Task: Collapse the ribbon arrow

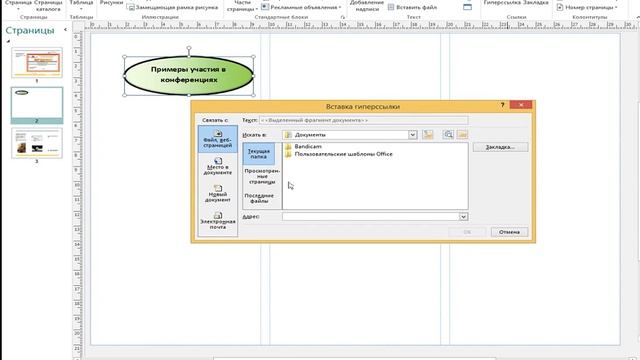Action: coord(638,17)
